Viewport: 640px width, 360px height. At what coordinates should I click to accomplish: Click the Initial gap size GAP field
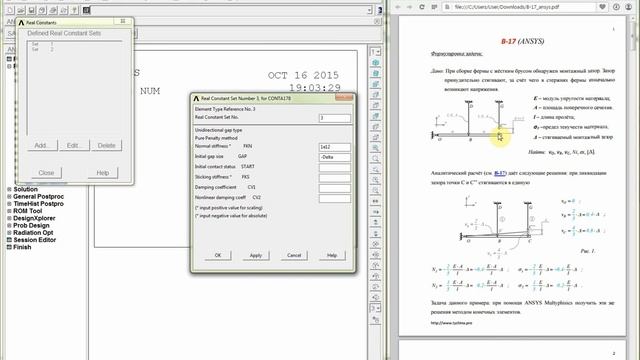pyautogui.click(x=334, y=157)
